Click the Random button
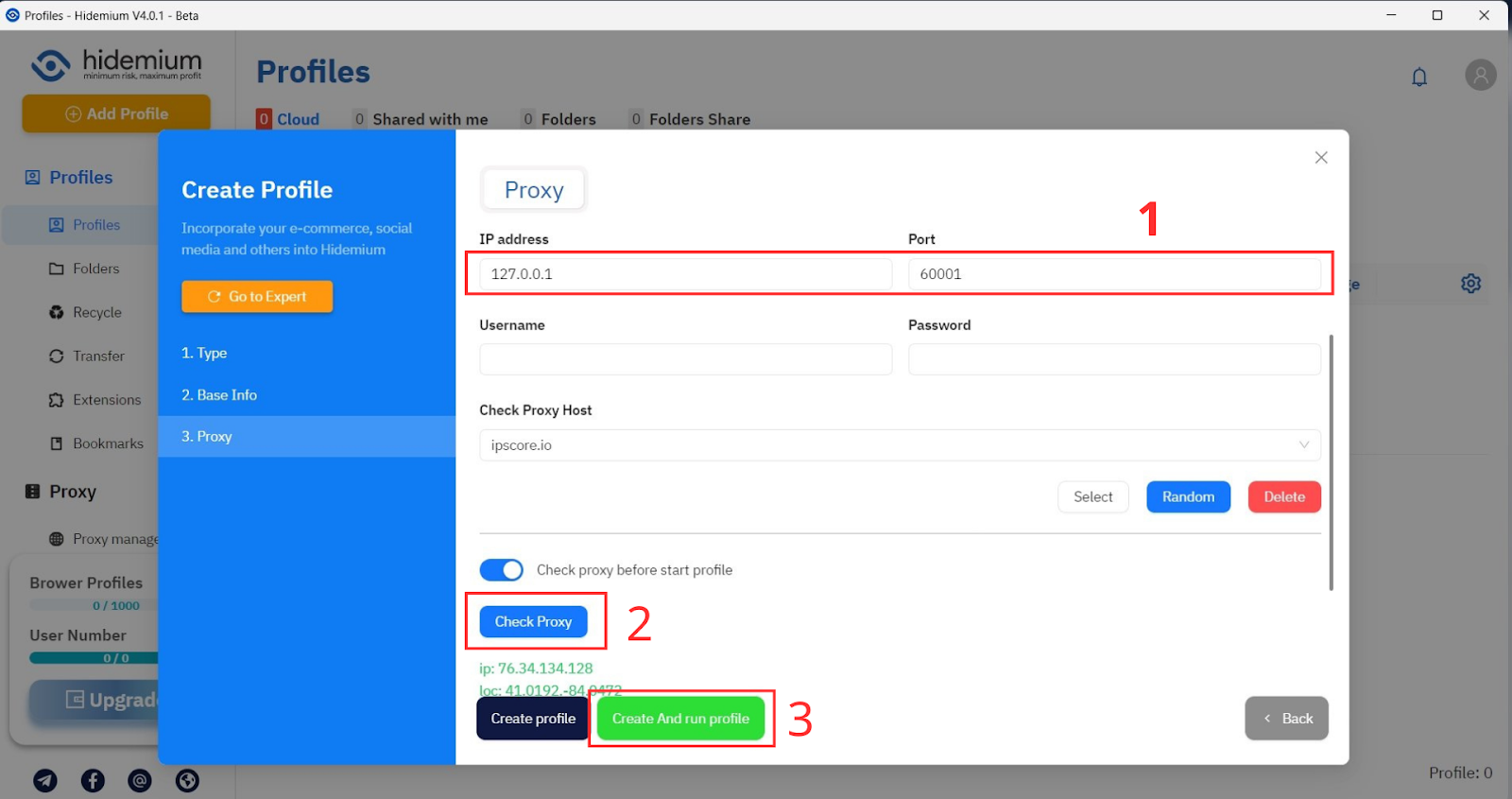This screenshot has width=1512, height=799. point(1189,497)
